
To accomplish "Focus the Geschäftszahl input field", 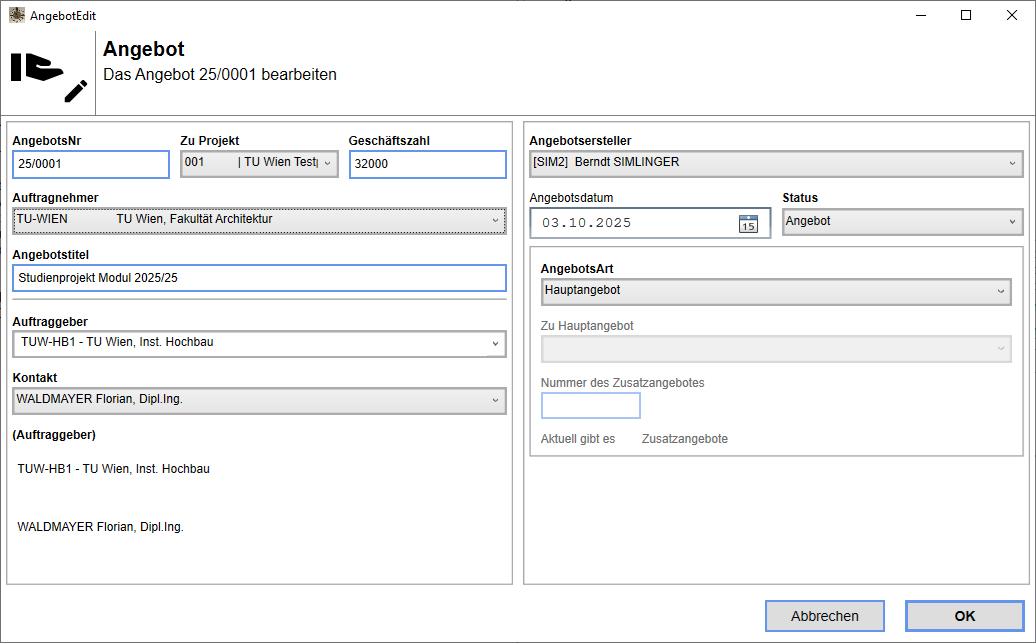I will click(x=428, y=164).
